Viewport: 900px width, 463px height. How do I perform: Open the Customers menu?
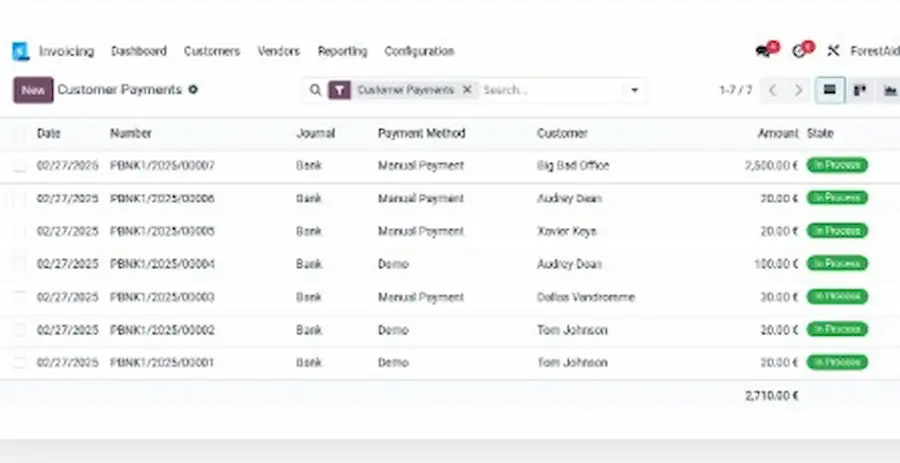tap(212, 51)
